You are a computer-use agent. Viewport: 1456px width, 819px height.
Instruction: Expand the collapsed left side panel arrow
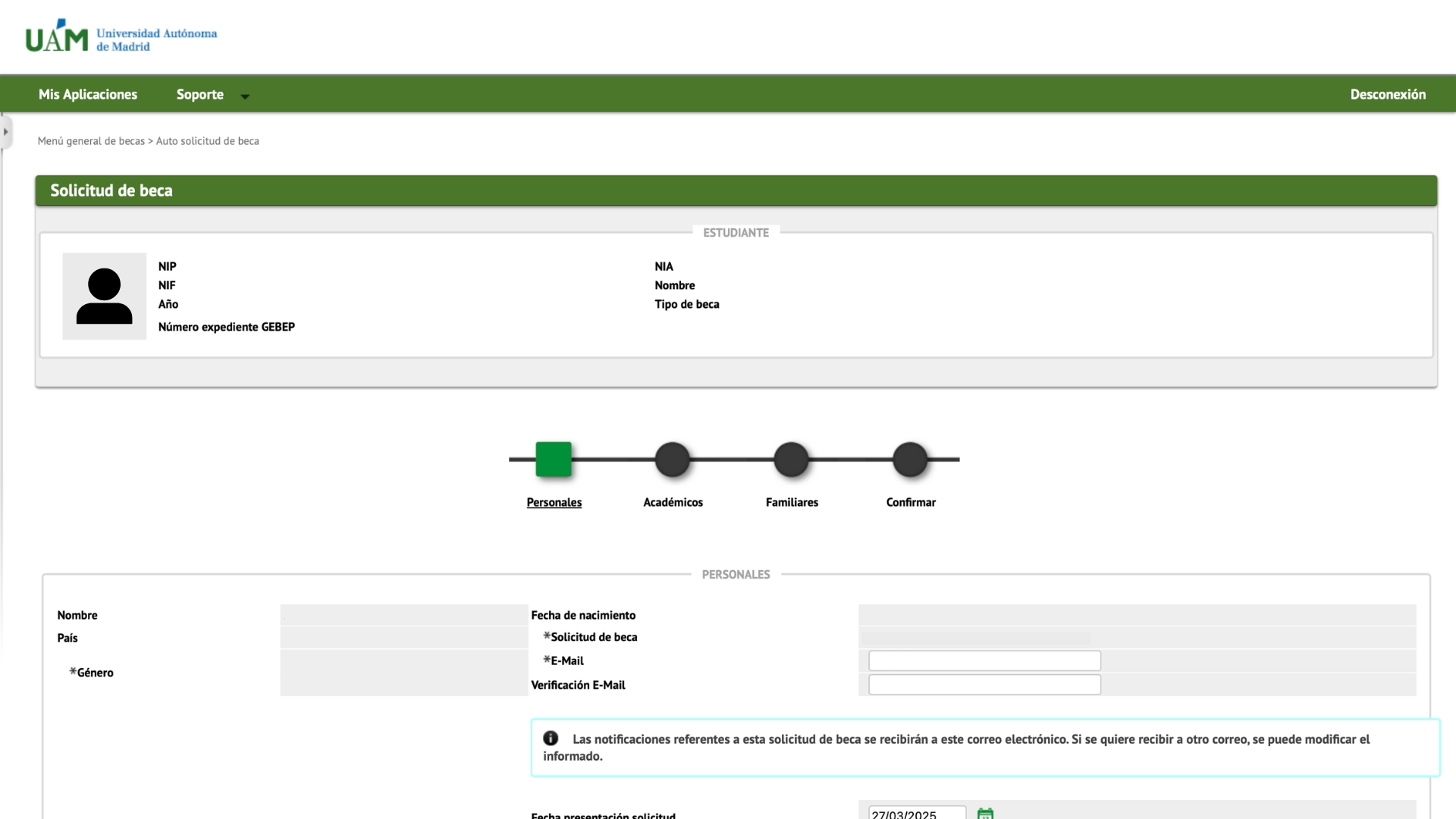(5, 131)
